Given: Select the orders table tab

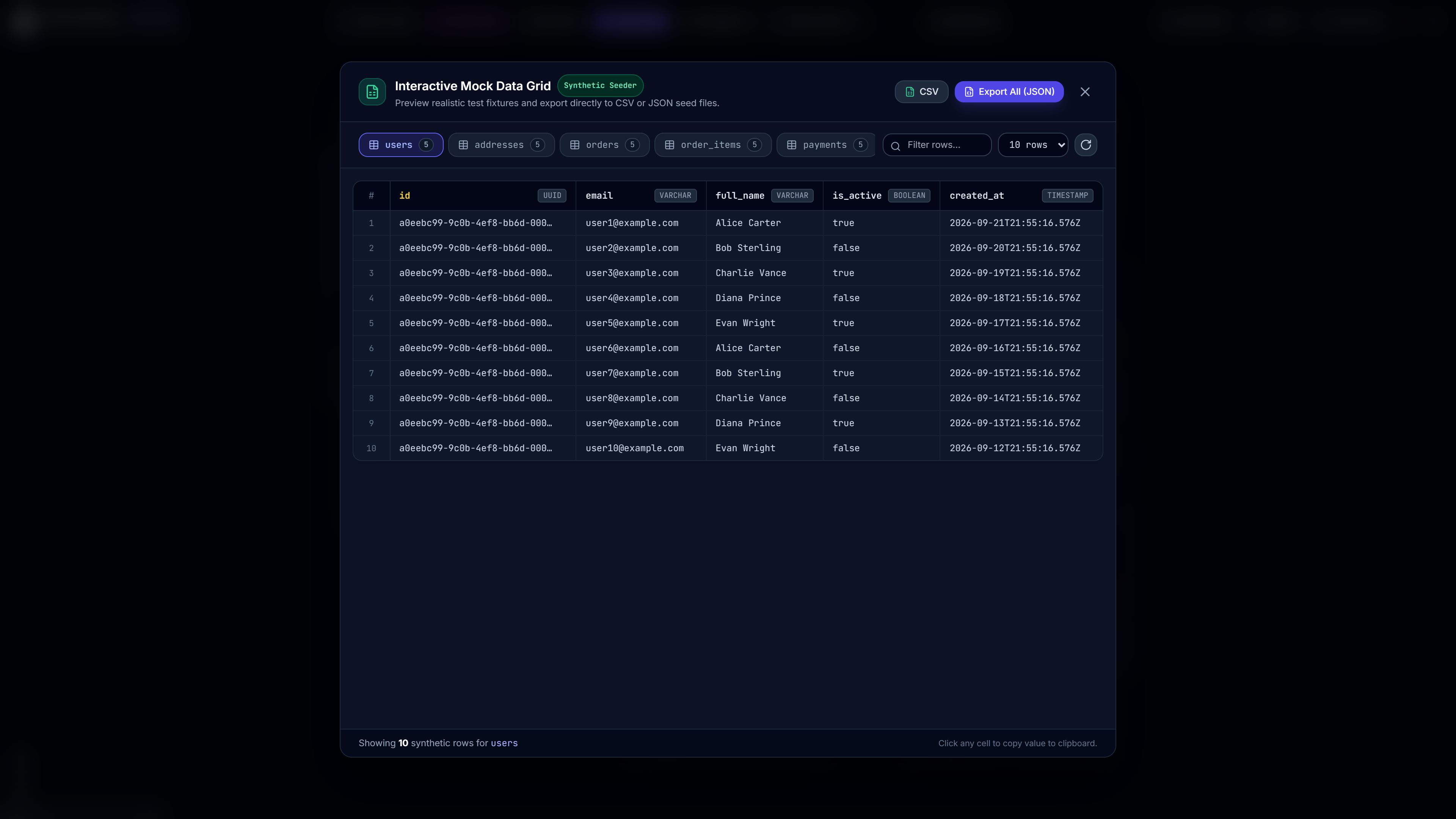Looking at the screenshot, I should tap(604, 145).
